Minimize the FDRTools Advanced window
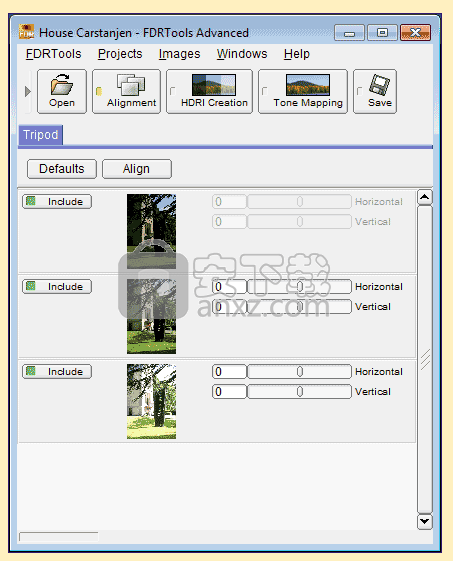The width and height of the screenshot is (453, 561). coord(349,33)
